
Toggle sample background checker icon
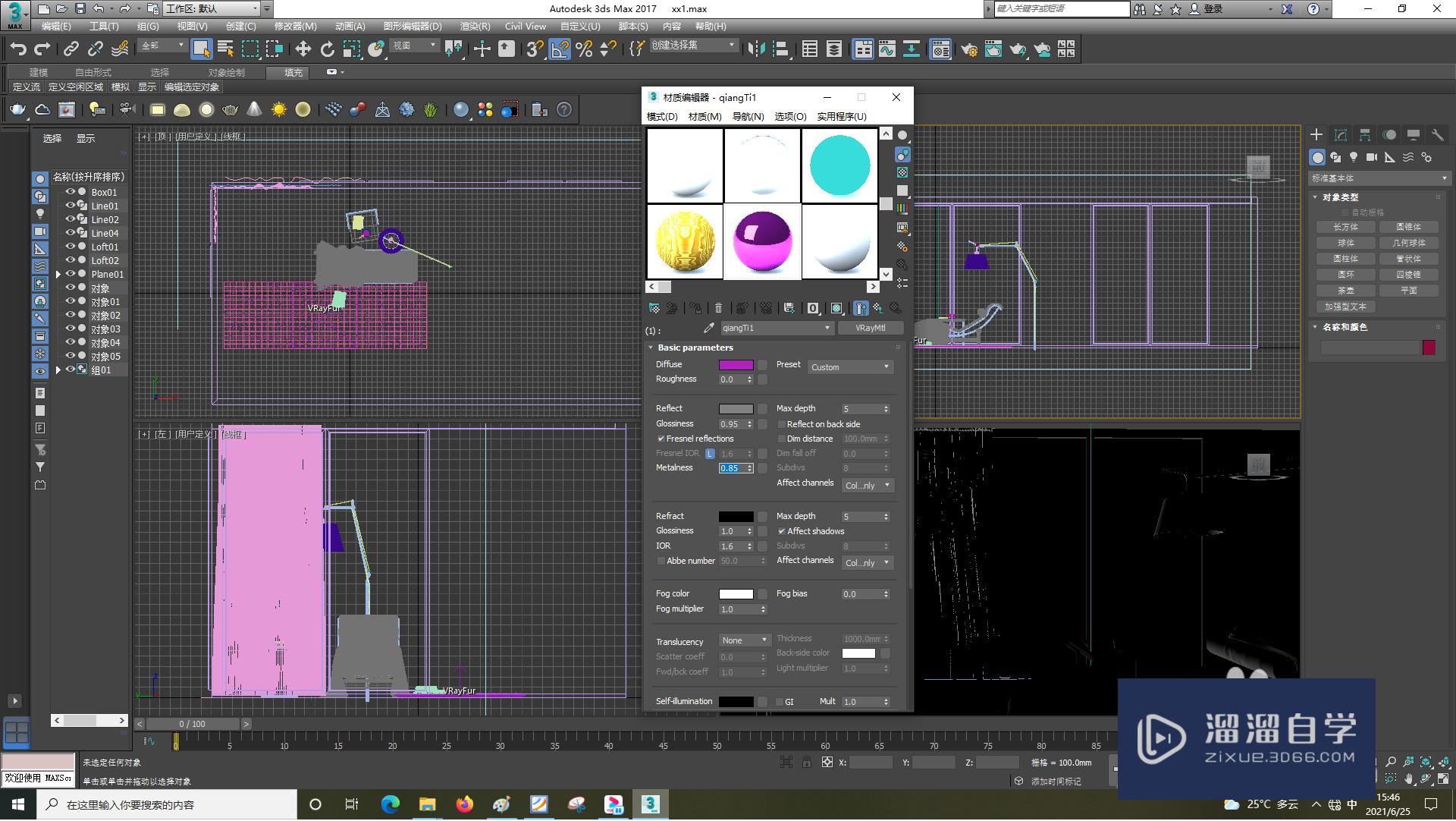(902, 172)
